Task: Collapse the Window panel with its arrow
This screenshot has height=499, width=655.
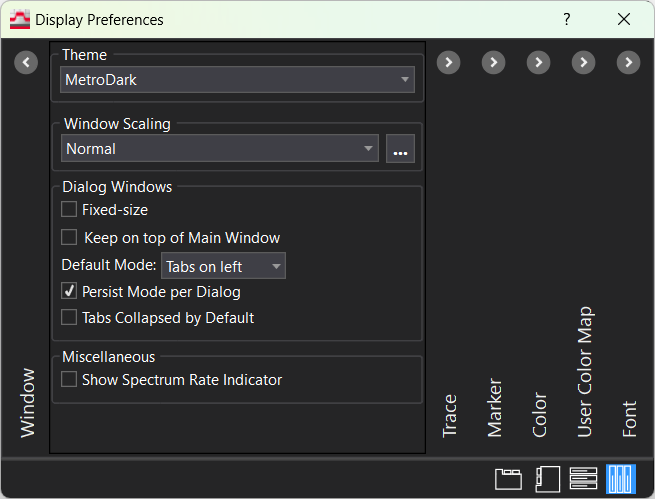Action: (x=26, y=63)
